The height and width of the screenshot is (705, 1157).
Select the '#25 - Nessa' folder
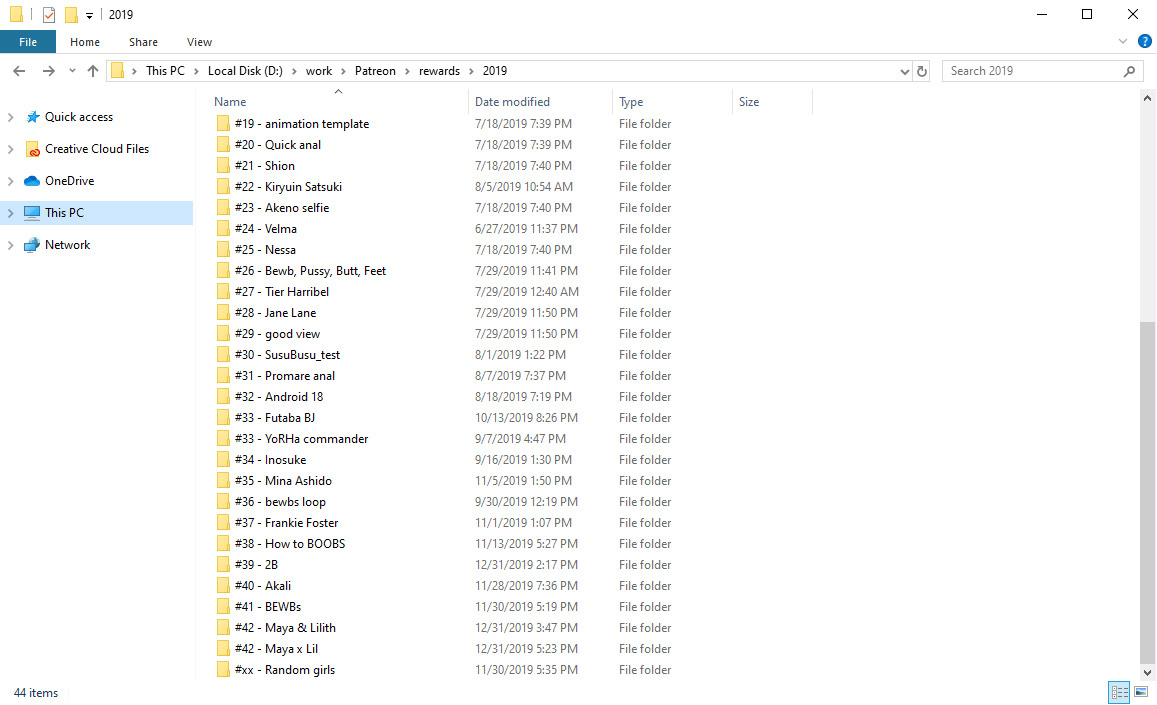click(x=265, y=250)
